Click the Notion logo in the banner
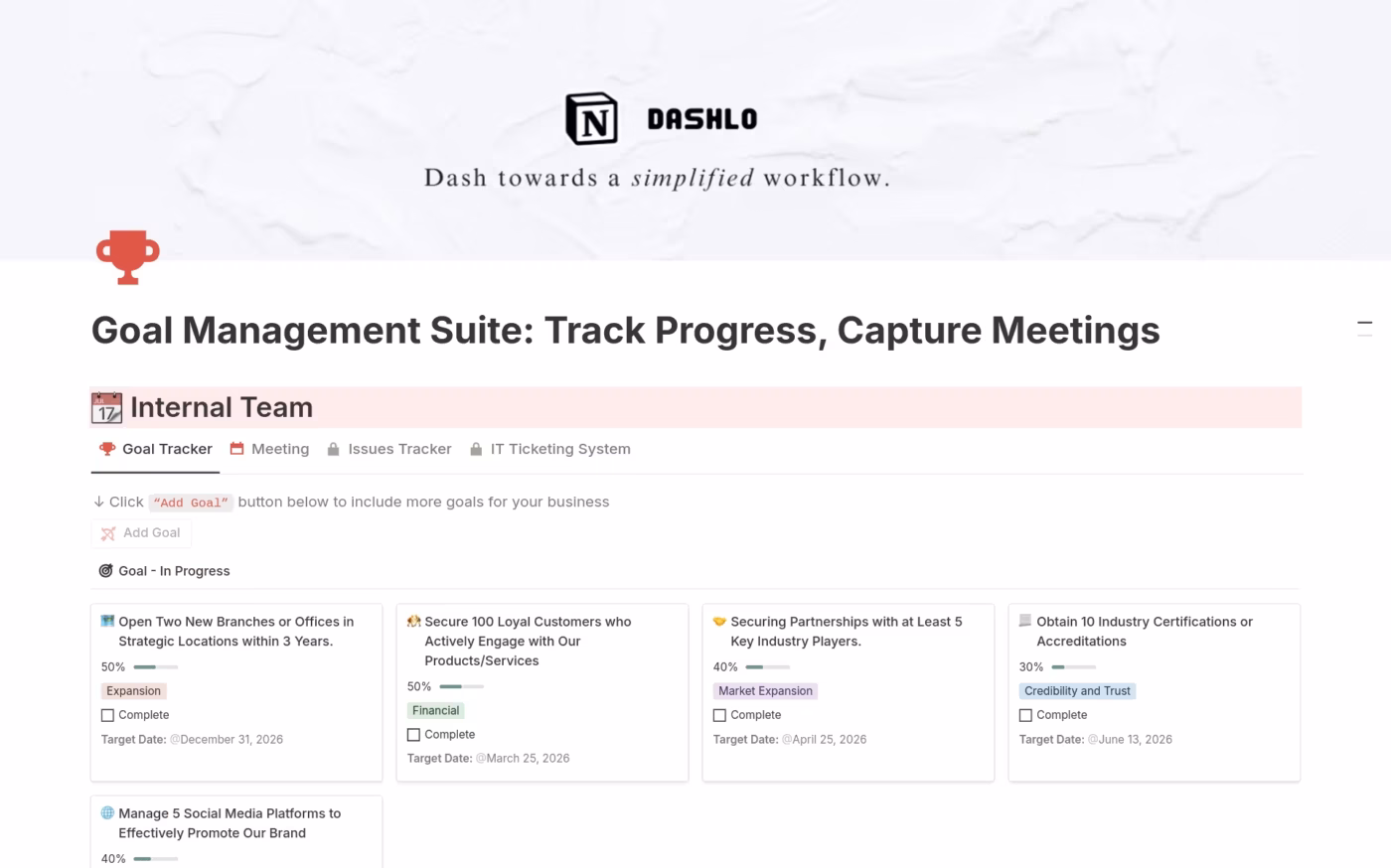This screenshot has width=1391, height=868. tap(591, 119)
